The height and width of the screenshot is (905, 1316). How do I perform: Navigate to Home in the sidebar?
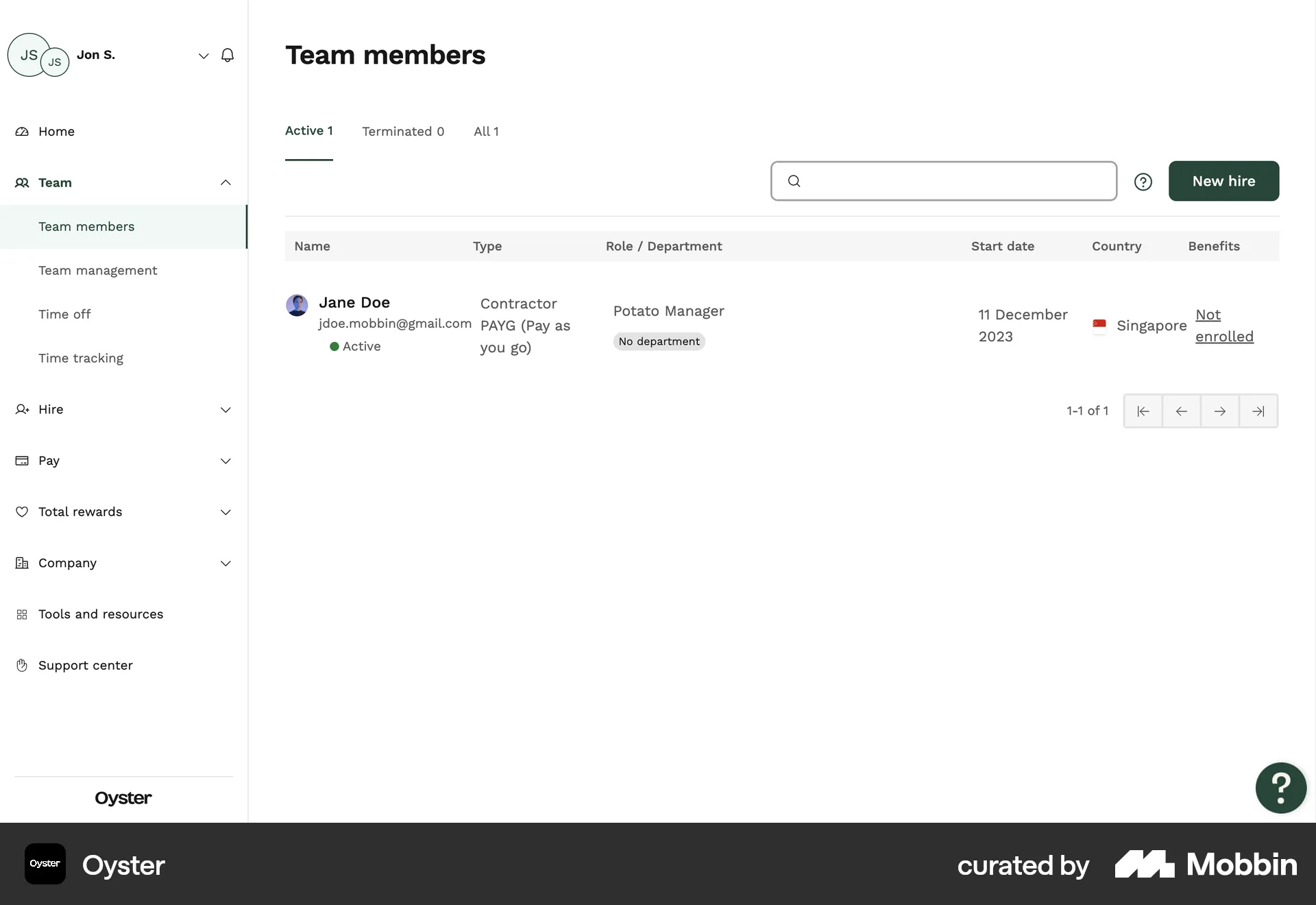tap(56, 132)
